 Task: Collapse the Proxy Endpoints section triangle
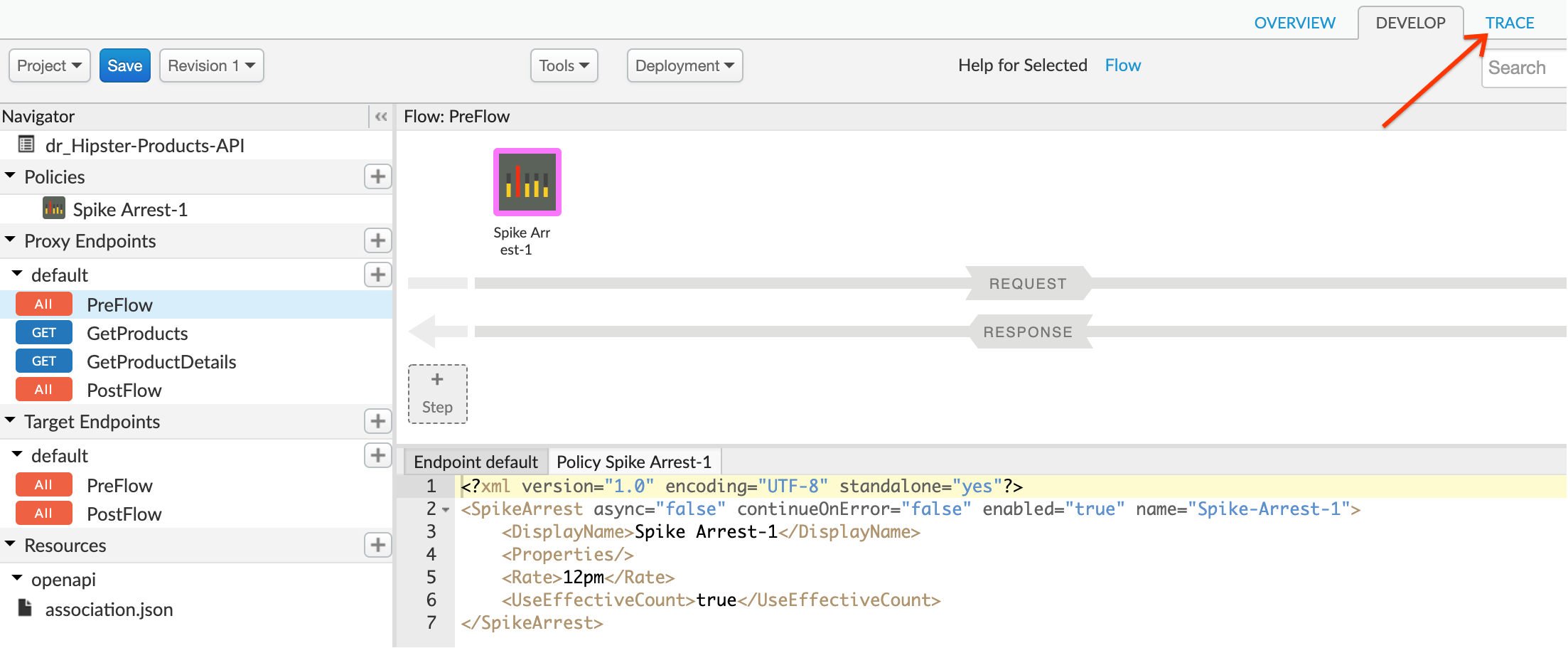click(10, 239)
